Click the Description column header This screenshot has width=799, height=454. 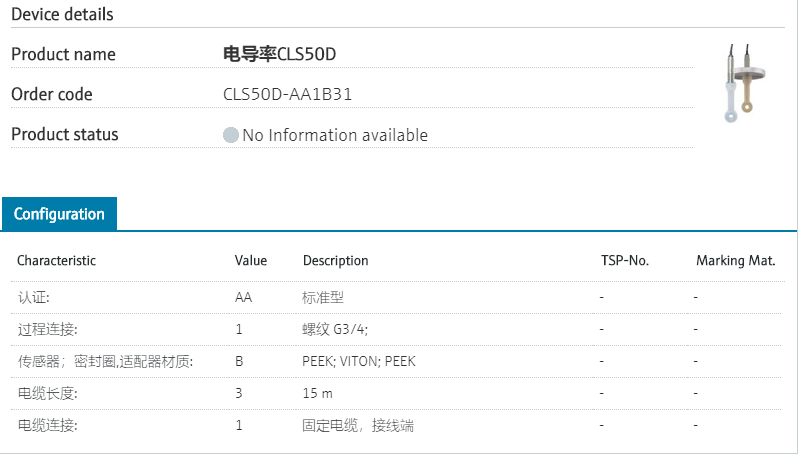[x=335, y=261]
